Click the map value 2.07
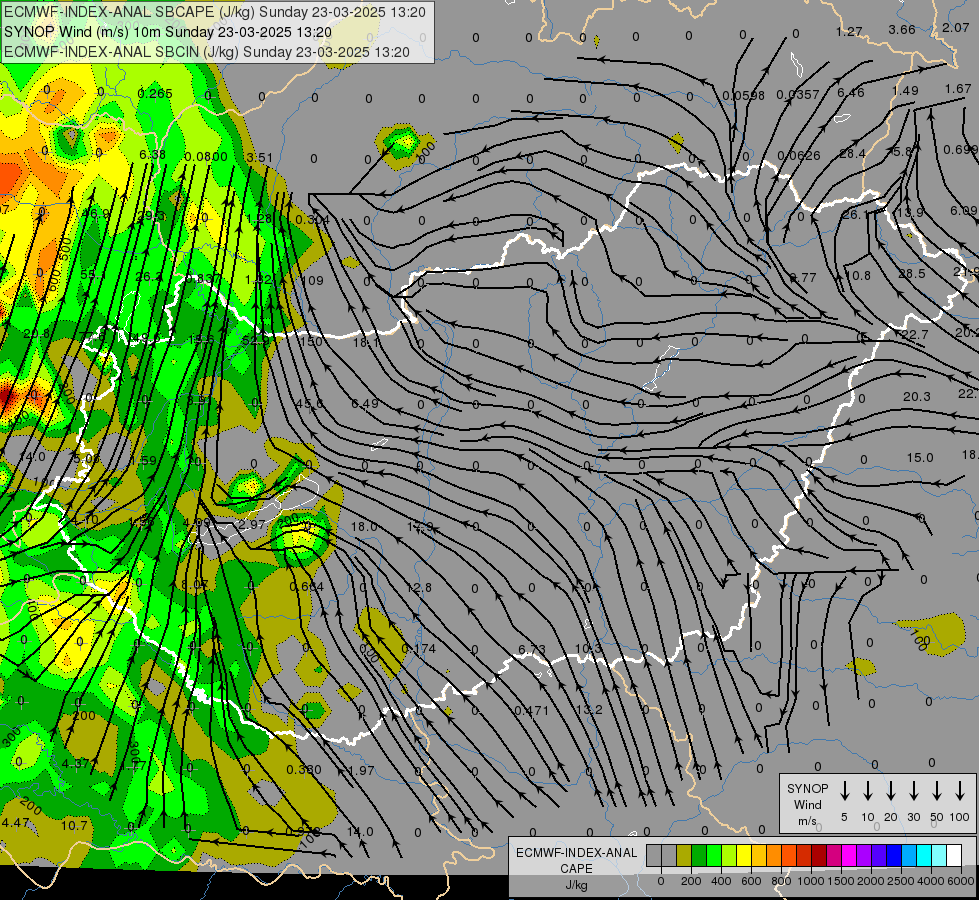Viewport: 979px width, 900px height. click(956, 27)
